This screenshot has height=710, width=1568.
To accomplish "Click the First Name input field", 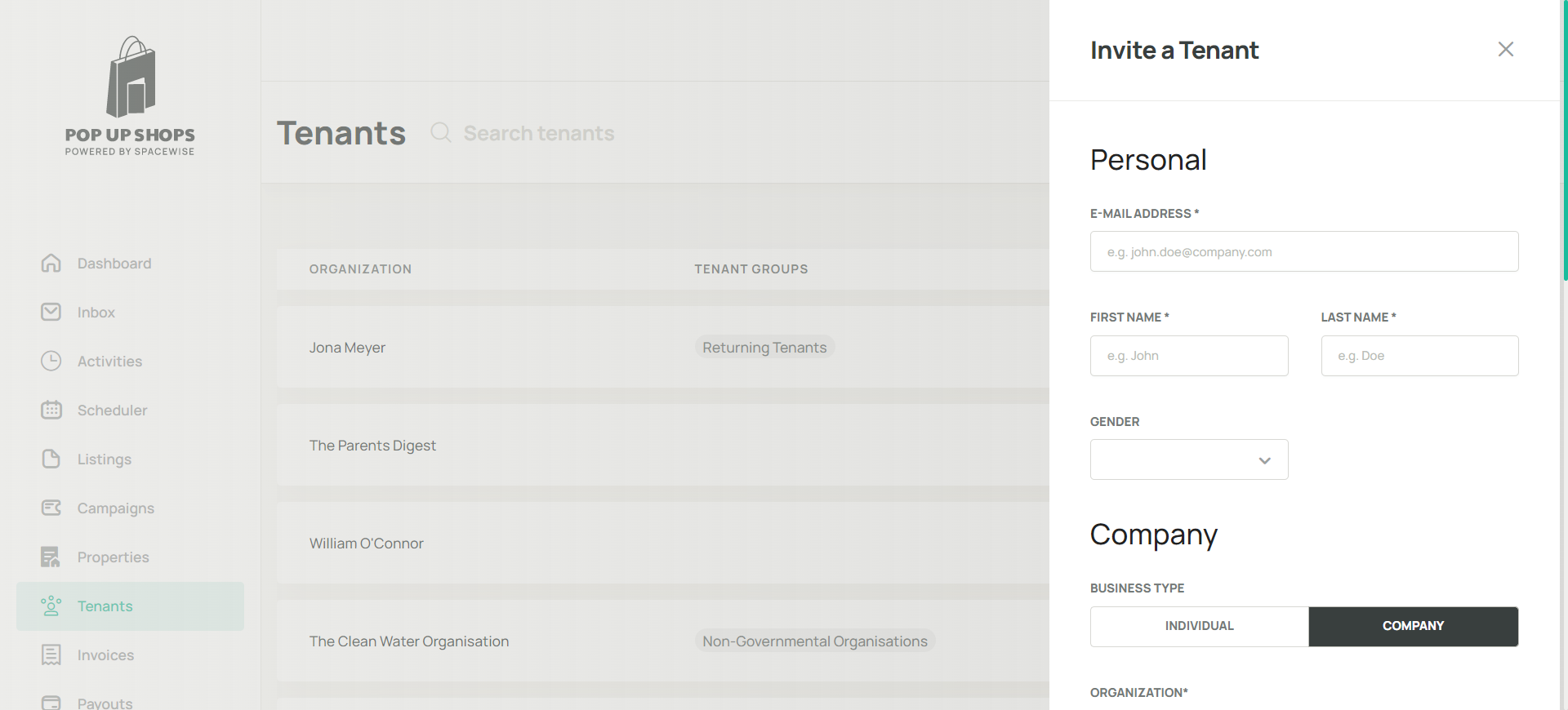I will click(1188, 356).
